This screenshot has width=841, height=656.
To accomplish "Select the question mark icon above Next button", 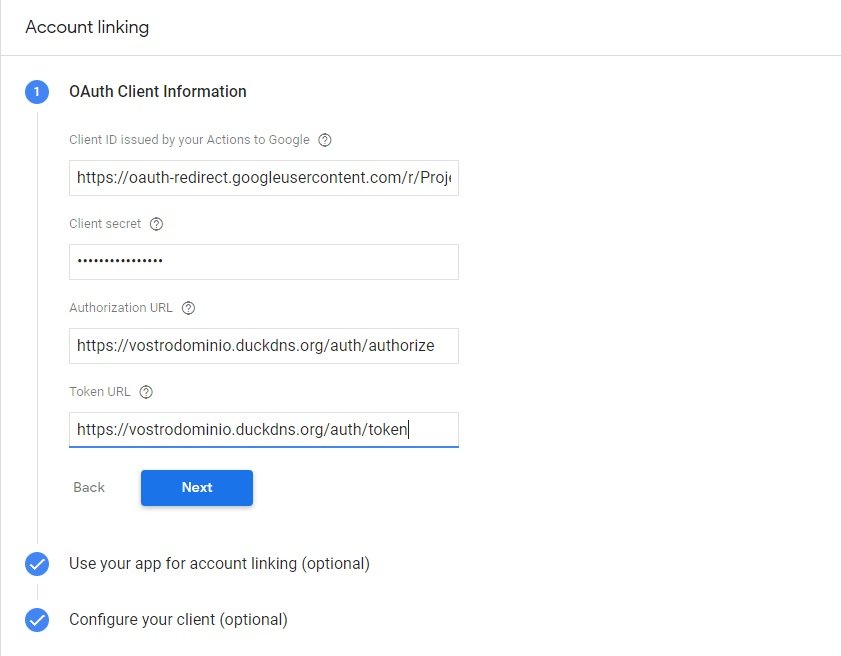I will (146, 392).
